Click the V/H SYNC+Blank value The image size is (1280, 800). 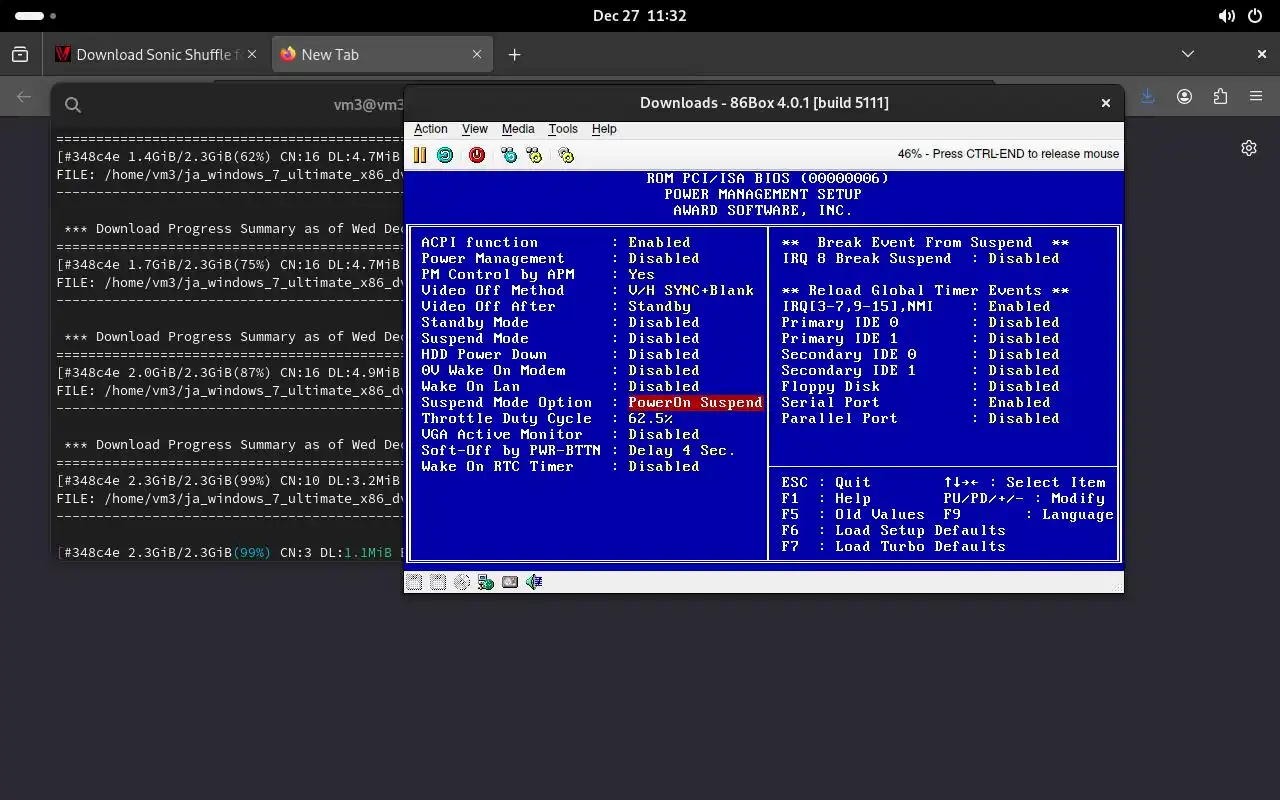(x=691, y=291)
